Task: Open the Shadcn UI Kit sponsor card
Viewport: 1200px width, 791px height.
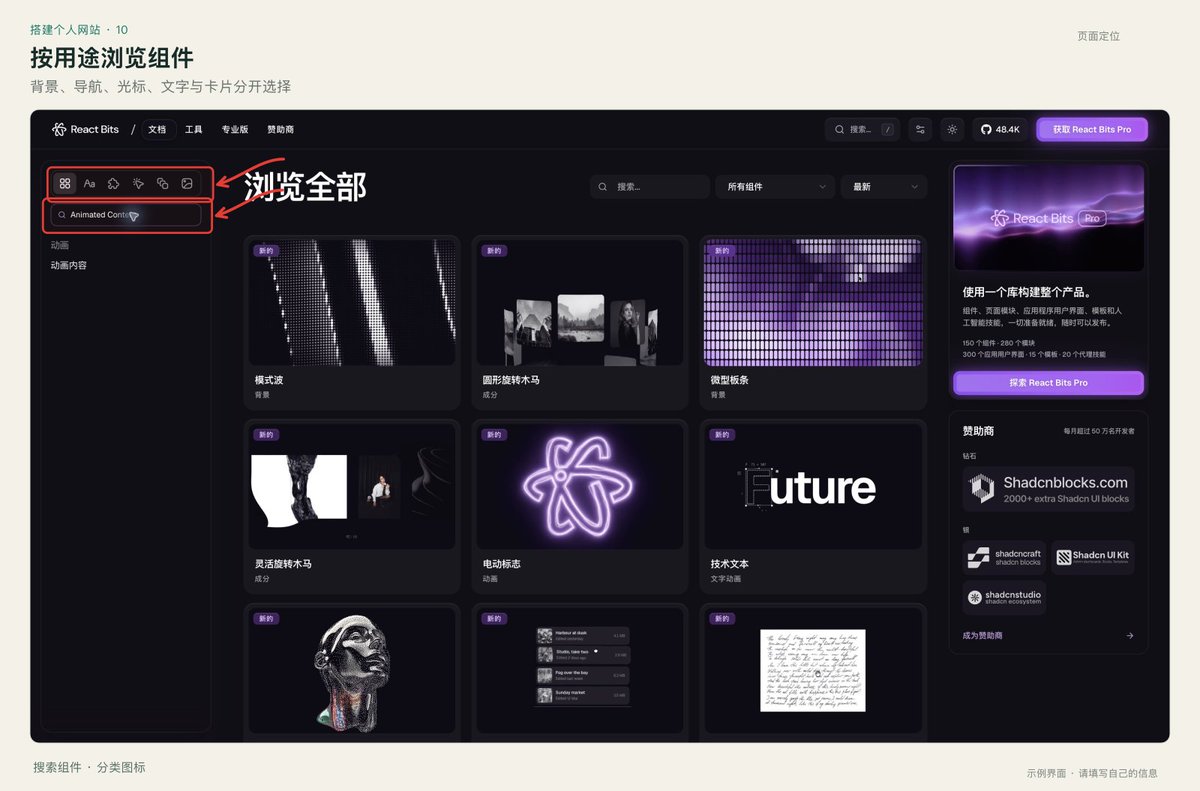Action: point(1093,557)
